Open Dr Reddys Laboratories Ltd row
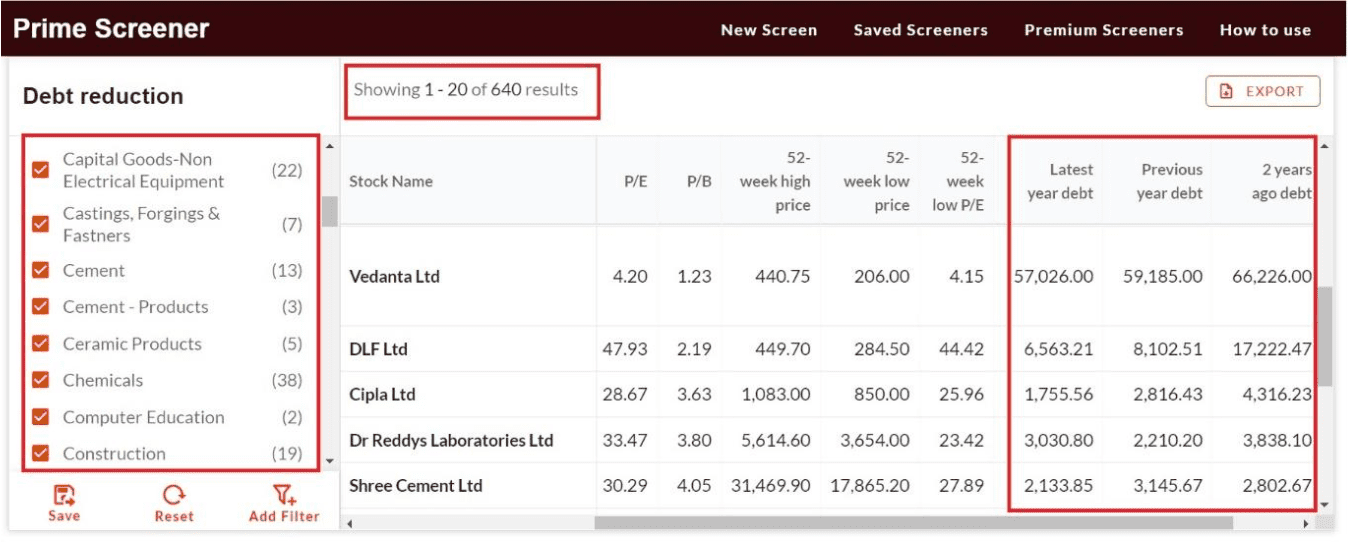 pos(451,441)
